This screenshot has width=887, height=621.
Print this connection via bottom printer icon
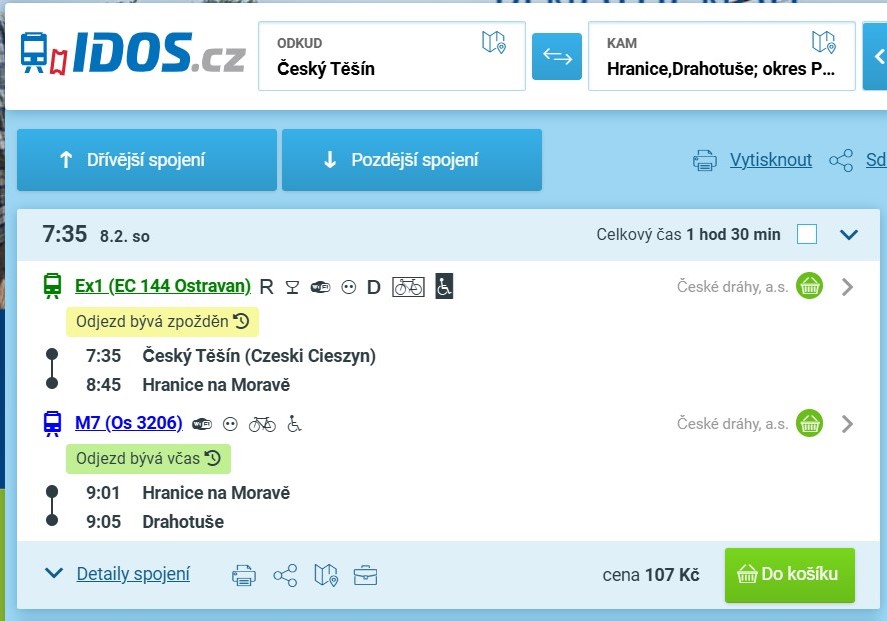click(244, 576)
